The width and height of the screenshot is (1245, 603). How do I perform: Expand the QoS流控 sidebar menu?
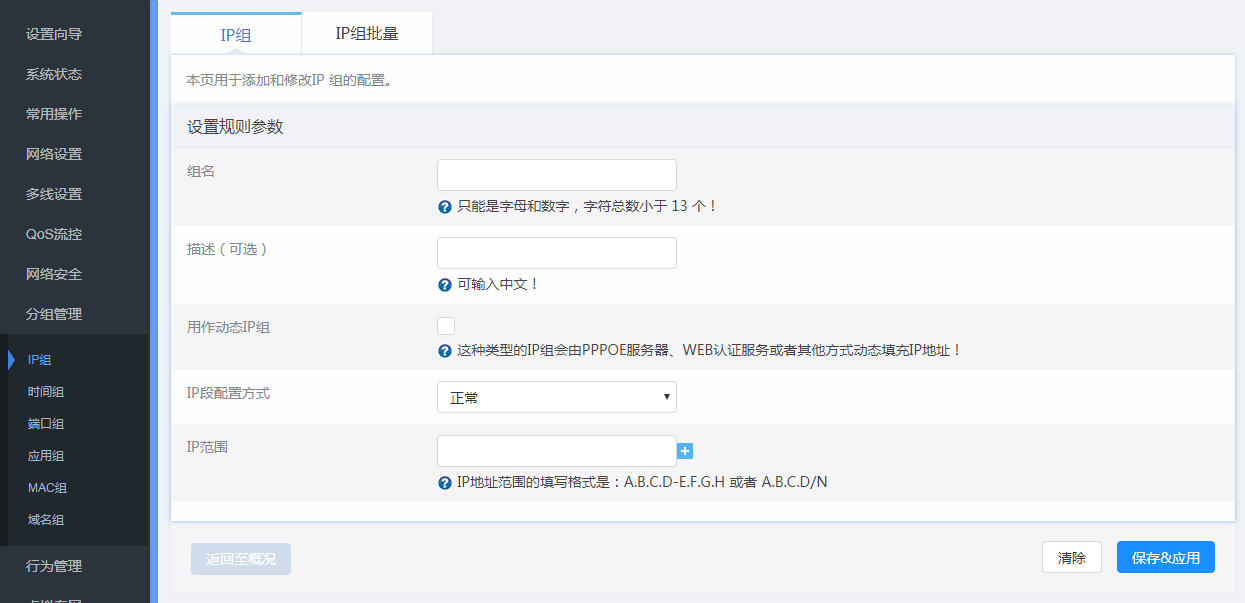click(x=54, y=234)
